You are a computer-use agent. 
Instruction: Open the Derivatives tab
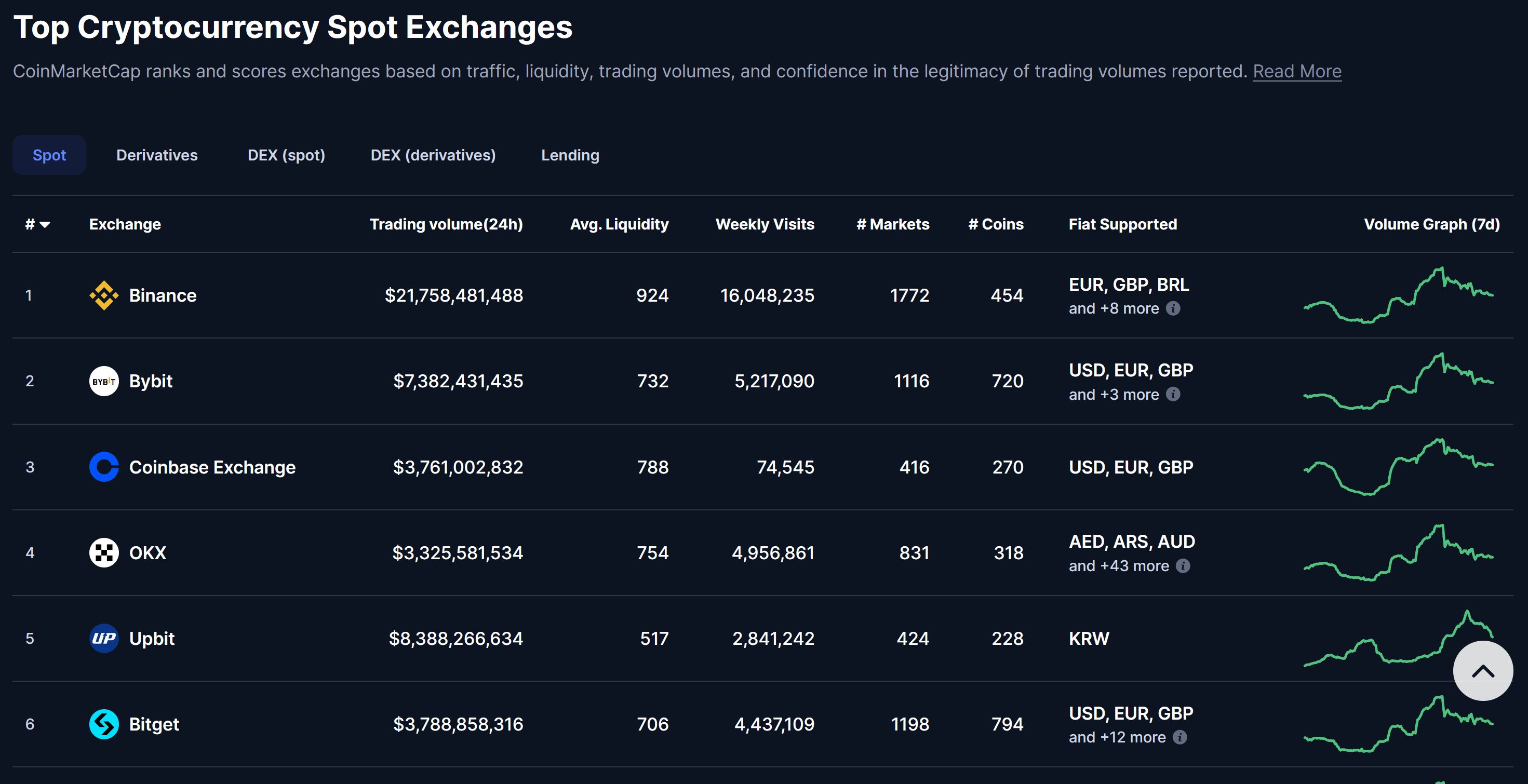point(157,155)
